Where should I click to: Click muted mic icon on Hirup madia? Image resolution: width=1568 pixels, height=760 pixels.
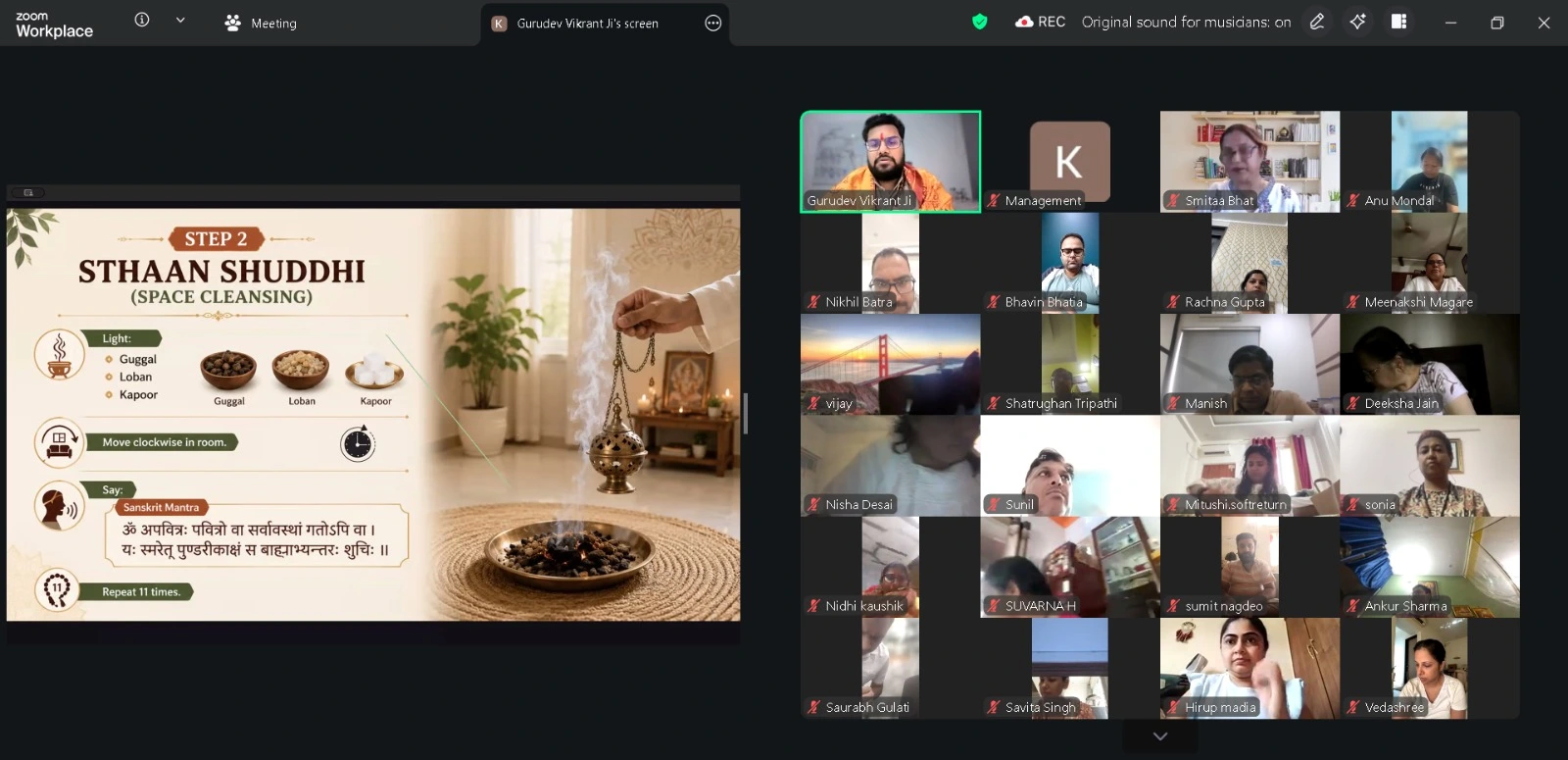point(1173,707)
